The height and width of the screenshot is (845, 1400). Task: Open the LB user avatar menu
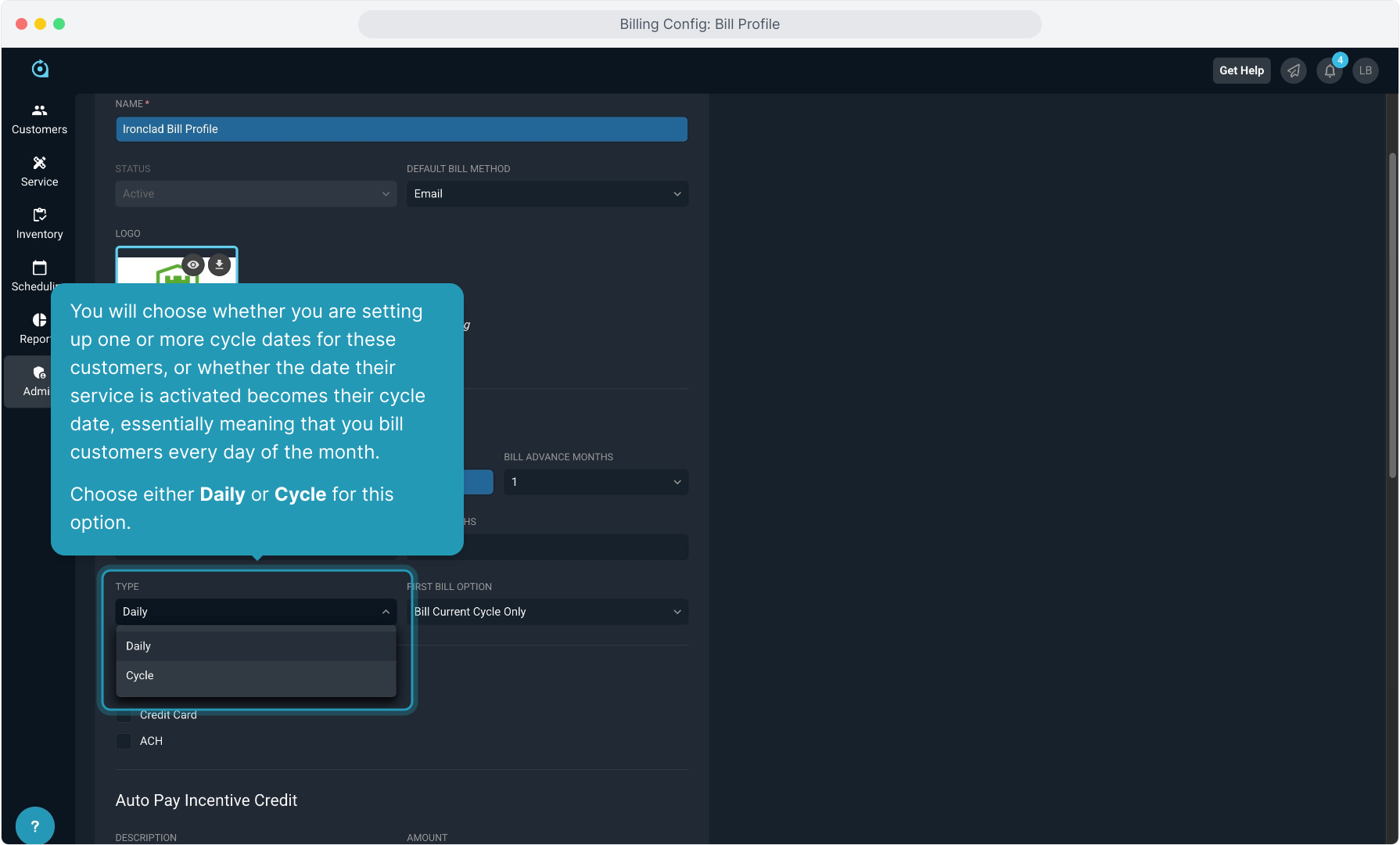coord(1366,70)
